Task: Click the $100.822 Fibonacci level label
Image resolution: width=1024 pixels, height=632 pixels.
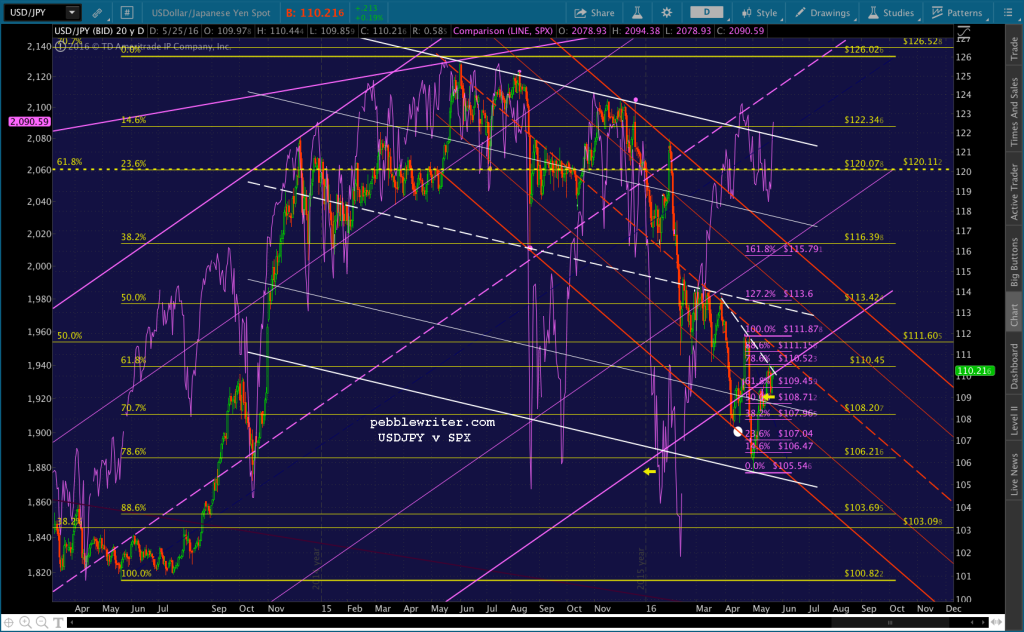Action: pos(863,573)
